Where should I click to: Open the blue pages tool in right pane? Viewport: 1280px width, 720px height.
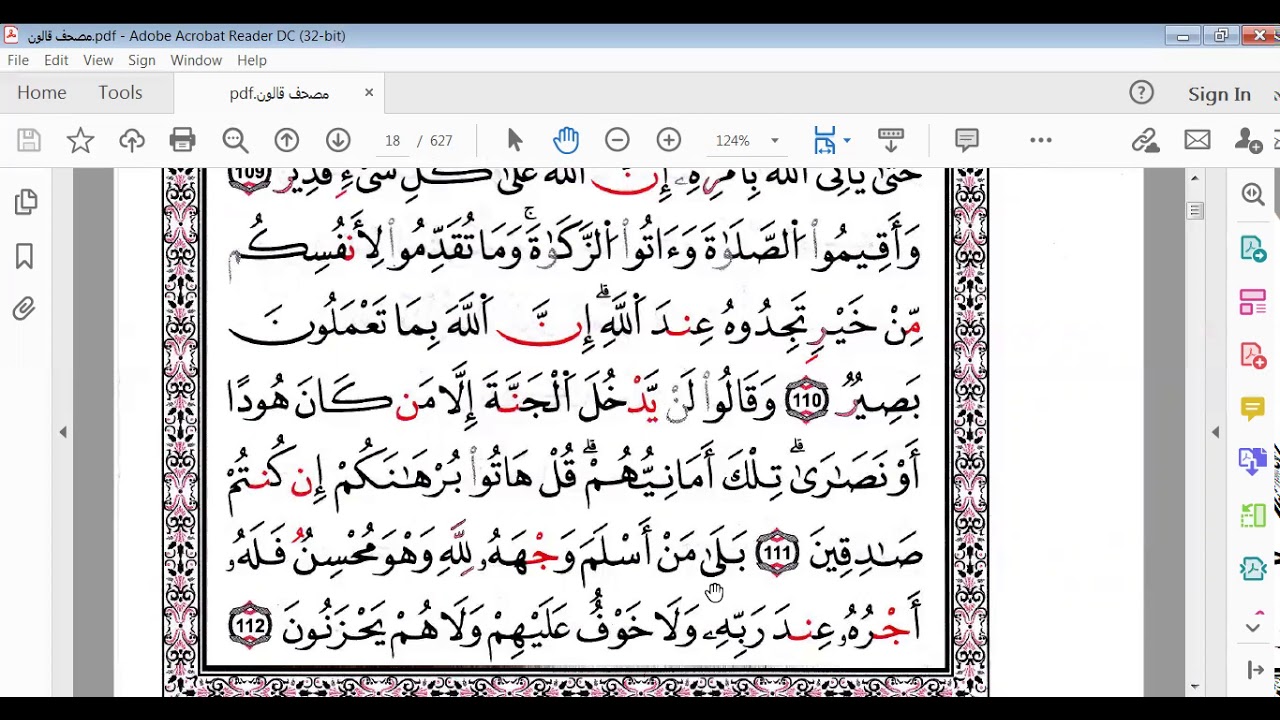1253,461
